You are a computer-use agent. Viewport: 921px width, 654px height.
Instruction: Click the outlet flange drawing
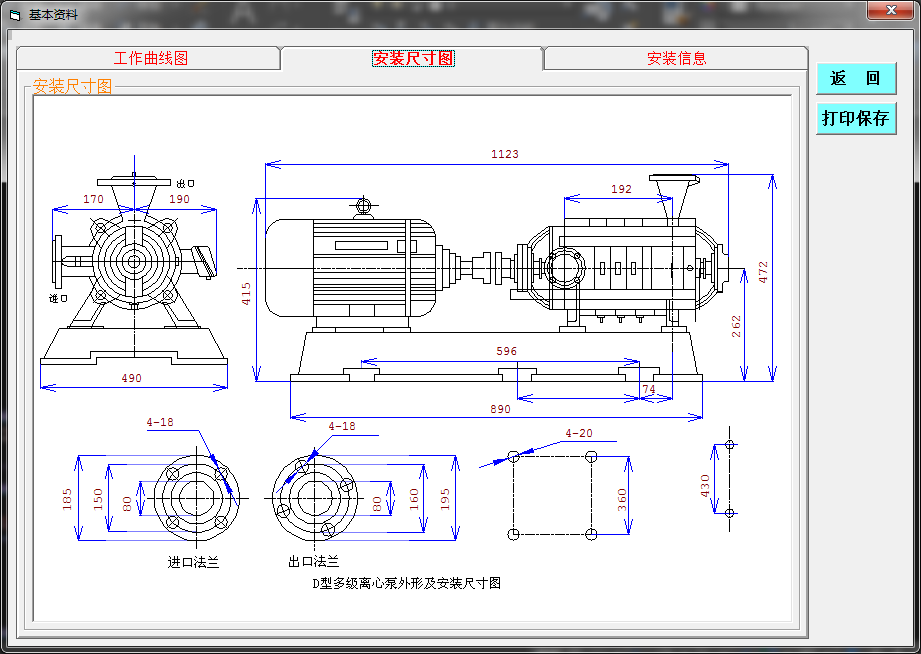click(x=315, y=498)
